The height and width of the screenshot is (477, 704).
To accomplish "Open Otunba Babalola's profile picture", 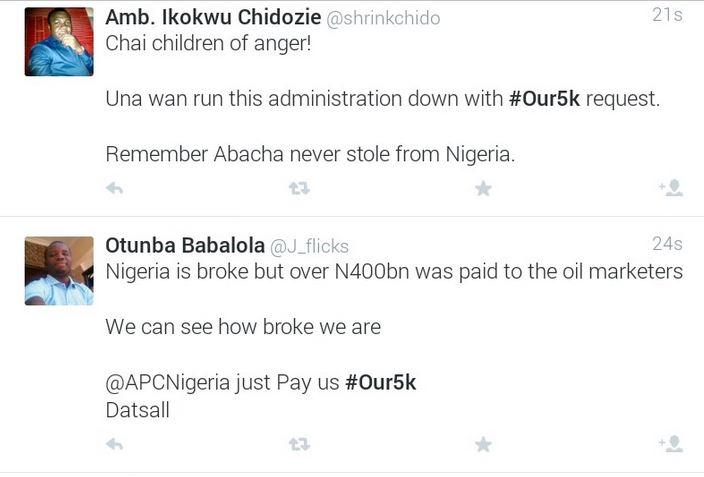I will pos(59,271).
